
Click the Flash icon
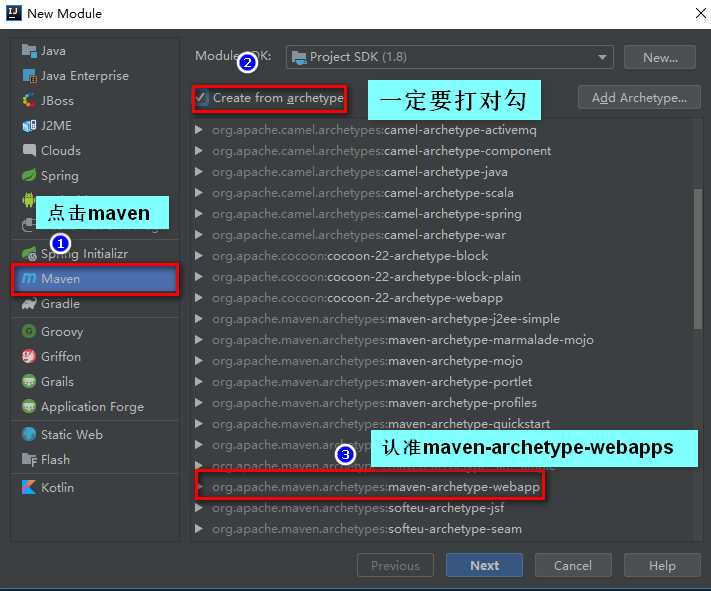coord(29,459)
